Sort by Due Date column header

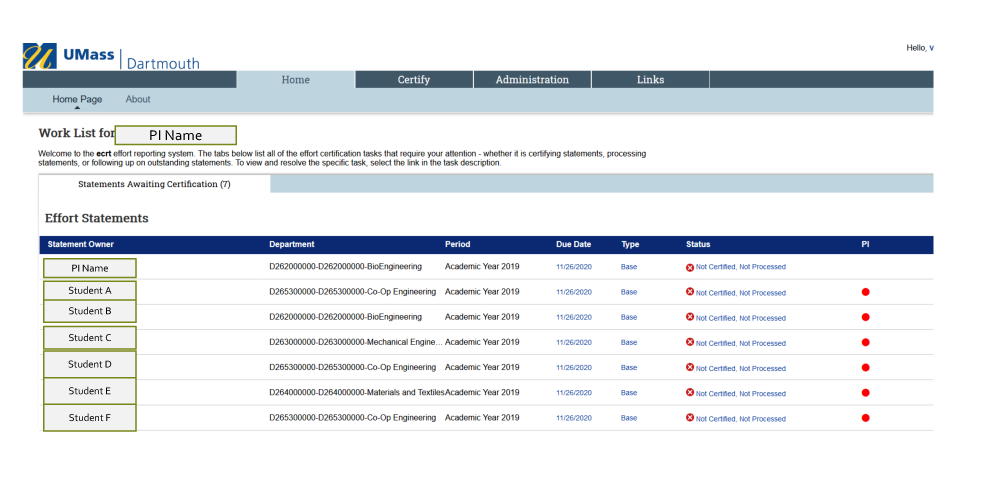point(574,245)
